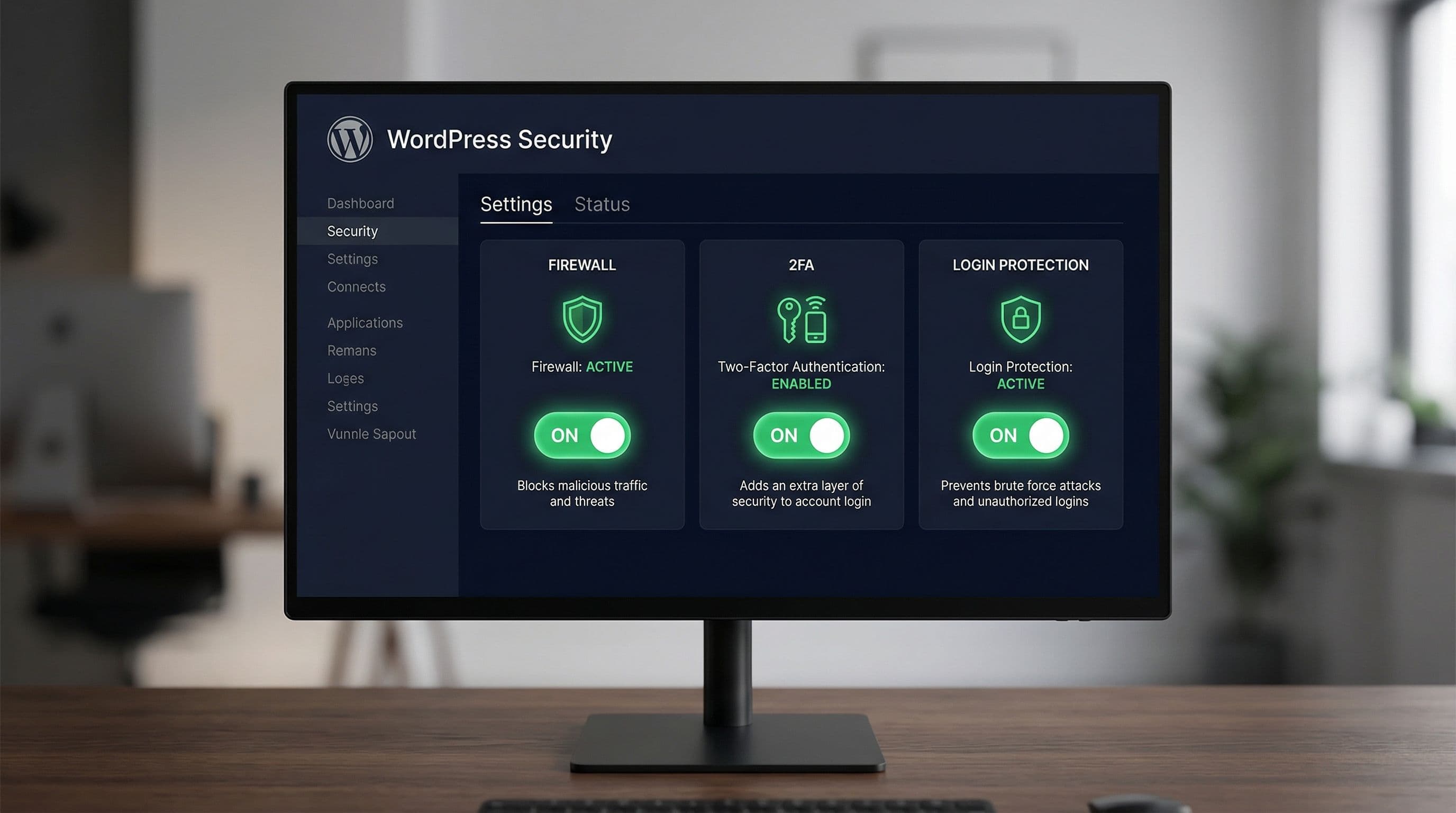Click Vunnle Sapout in the sidebar
1456x813 pixels.
pos(371,434)
